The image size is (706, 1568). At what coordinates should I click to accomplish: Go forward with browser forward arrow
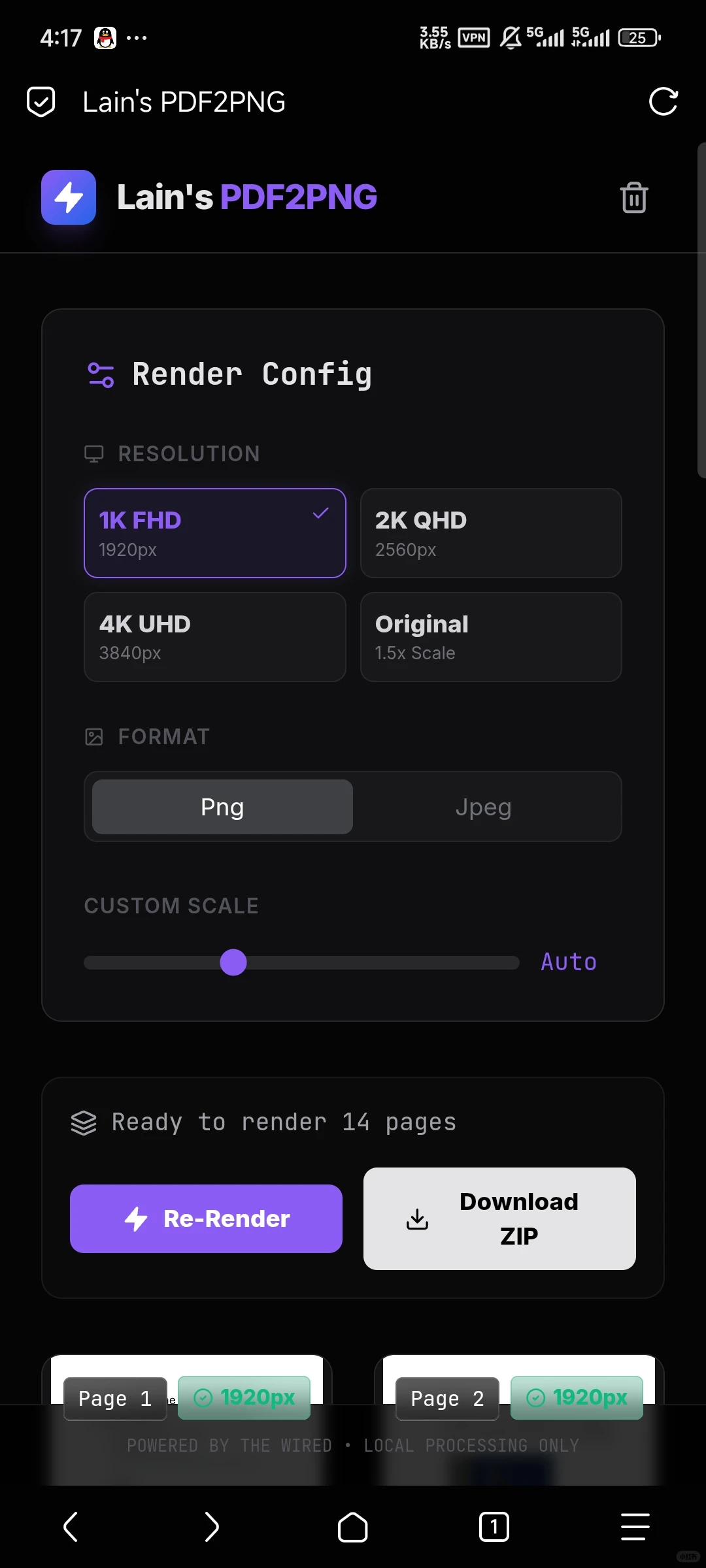(x=211, y=1527)
